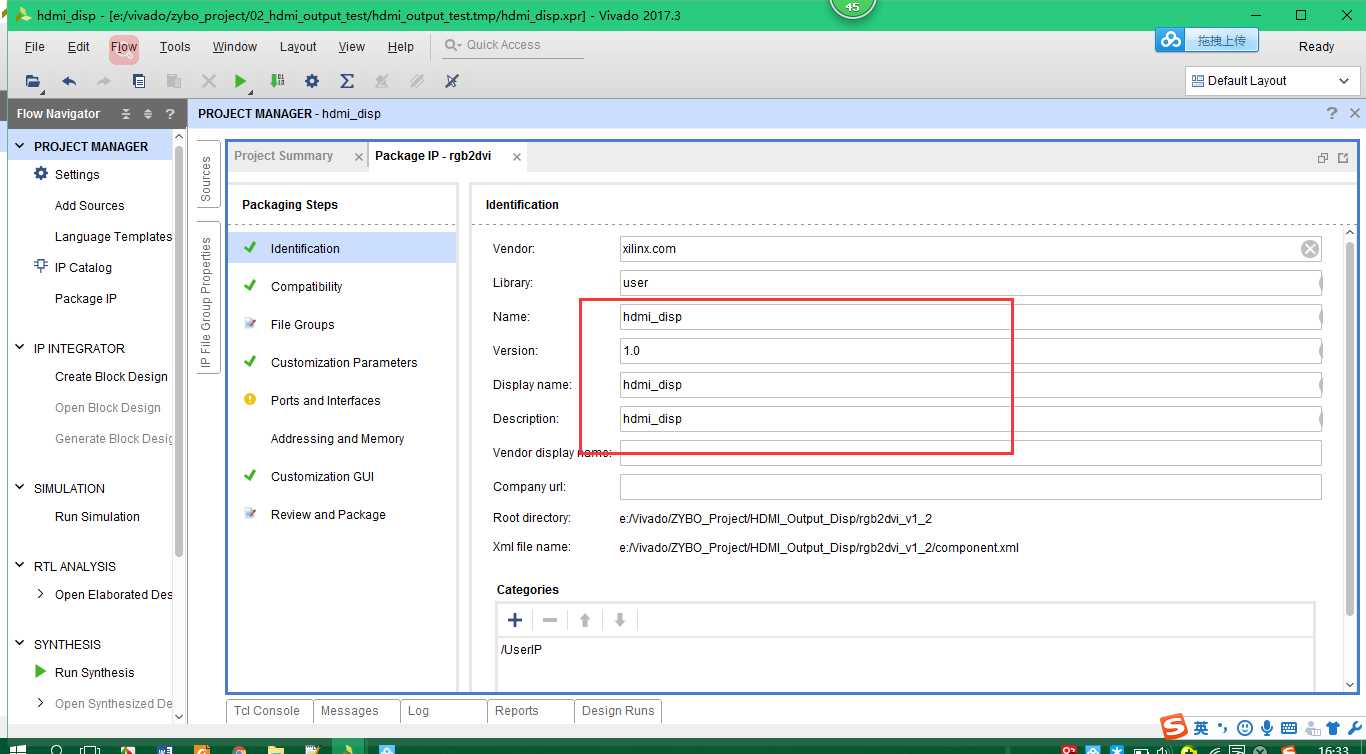
Task: Collapse the PROJECT MANAGER section
Action: tap(20, 146)
